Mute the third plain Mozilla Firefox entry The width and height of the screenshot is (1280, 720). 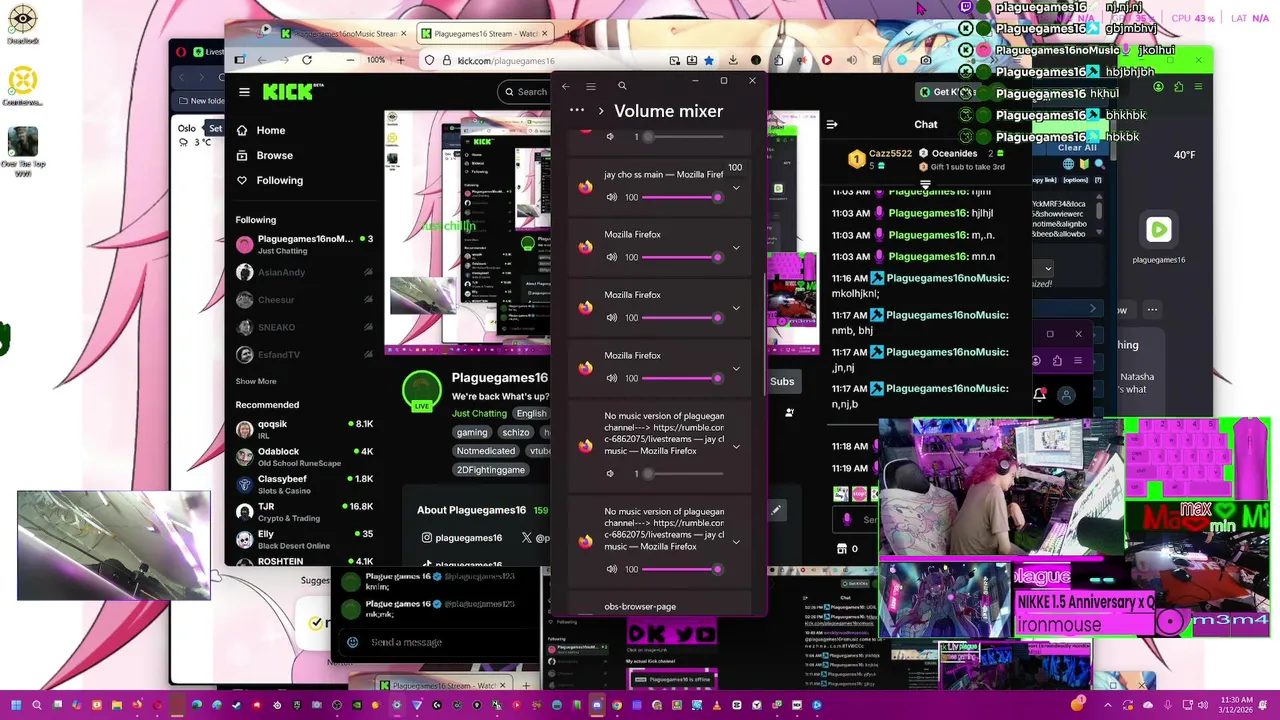[611, 378]
